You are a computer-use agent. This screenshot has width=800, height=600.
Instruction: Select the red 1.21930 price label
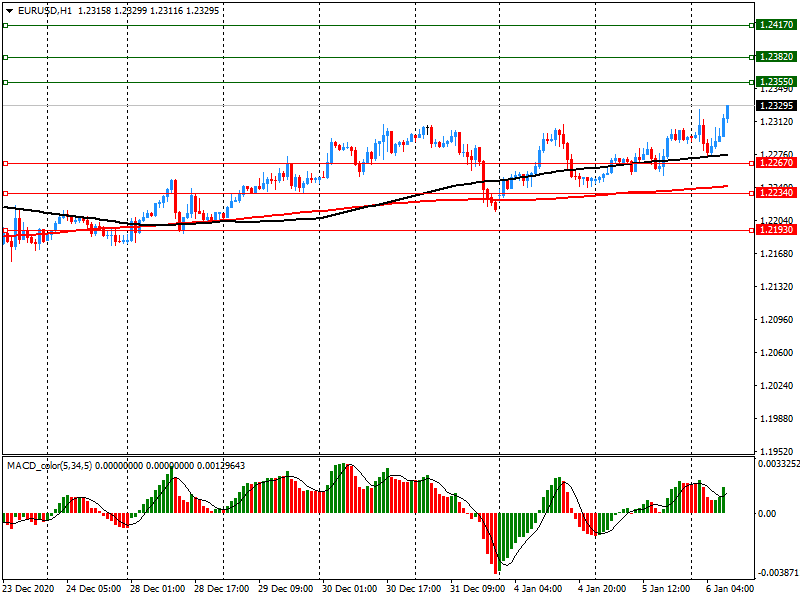[776, 230]
